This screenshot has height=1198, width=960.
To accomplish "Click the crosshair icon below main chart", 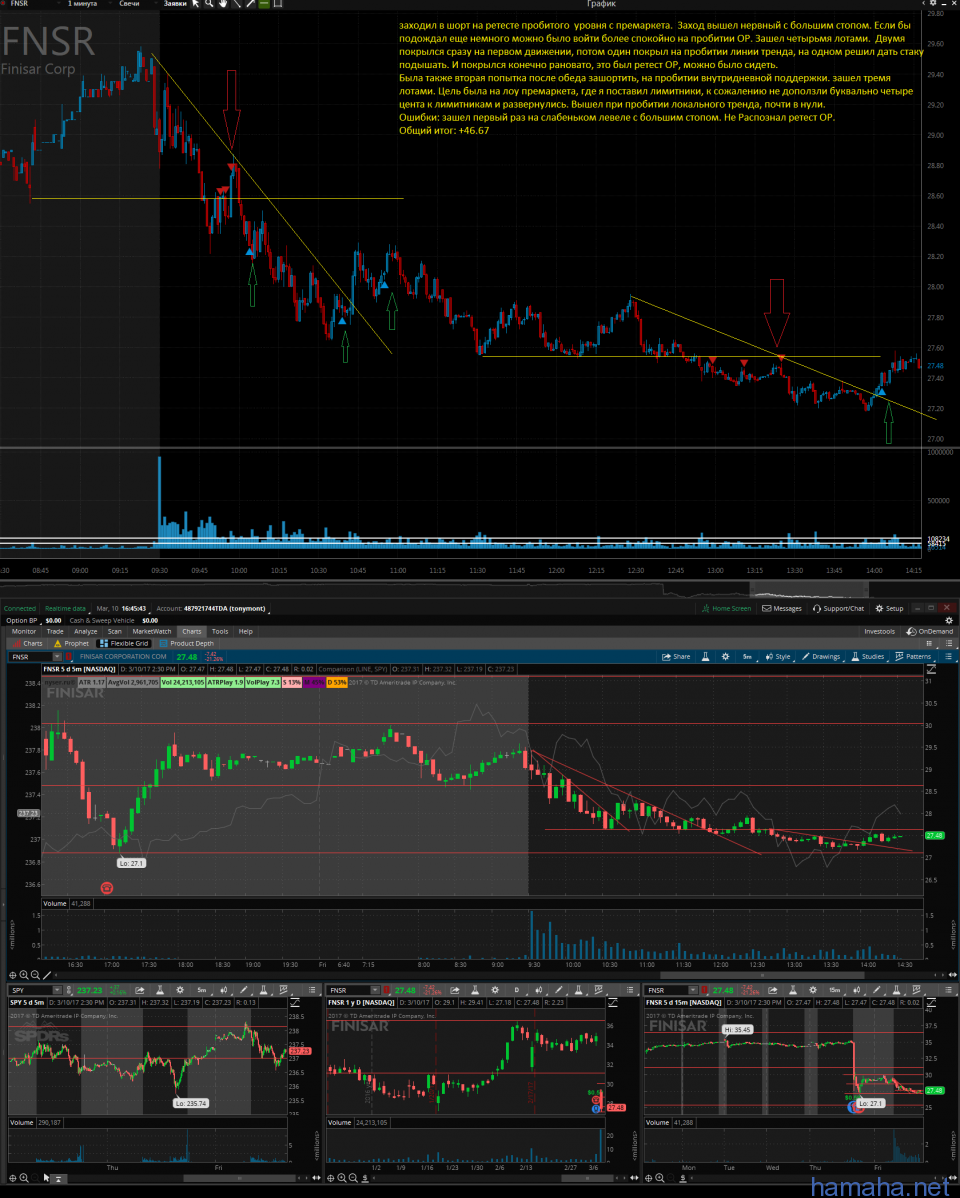I will tap(12, 975).
